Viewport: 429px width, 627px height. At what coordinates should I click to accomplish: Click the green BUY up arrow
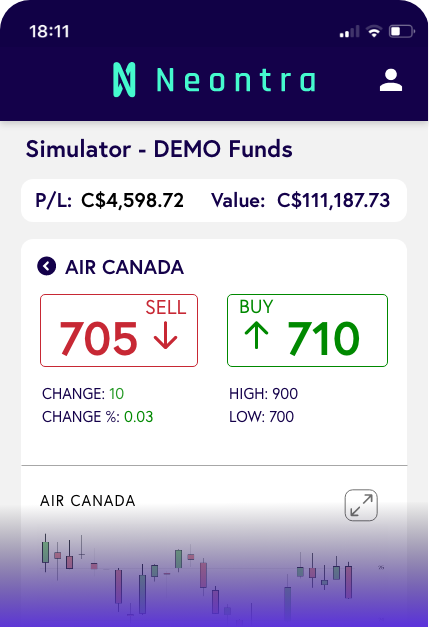point(256,335)
